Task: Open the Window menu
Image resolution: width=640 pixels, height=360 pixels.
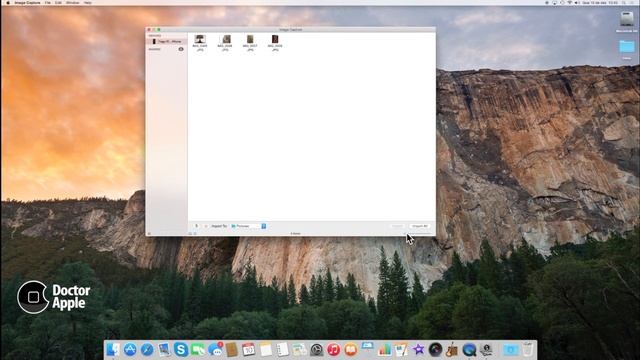Action: click(73, 2)
